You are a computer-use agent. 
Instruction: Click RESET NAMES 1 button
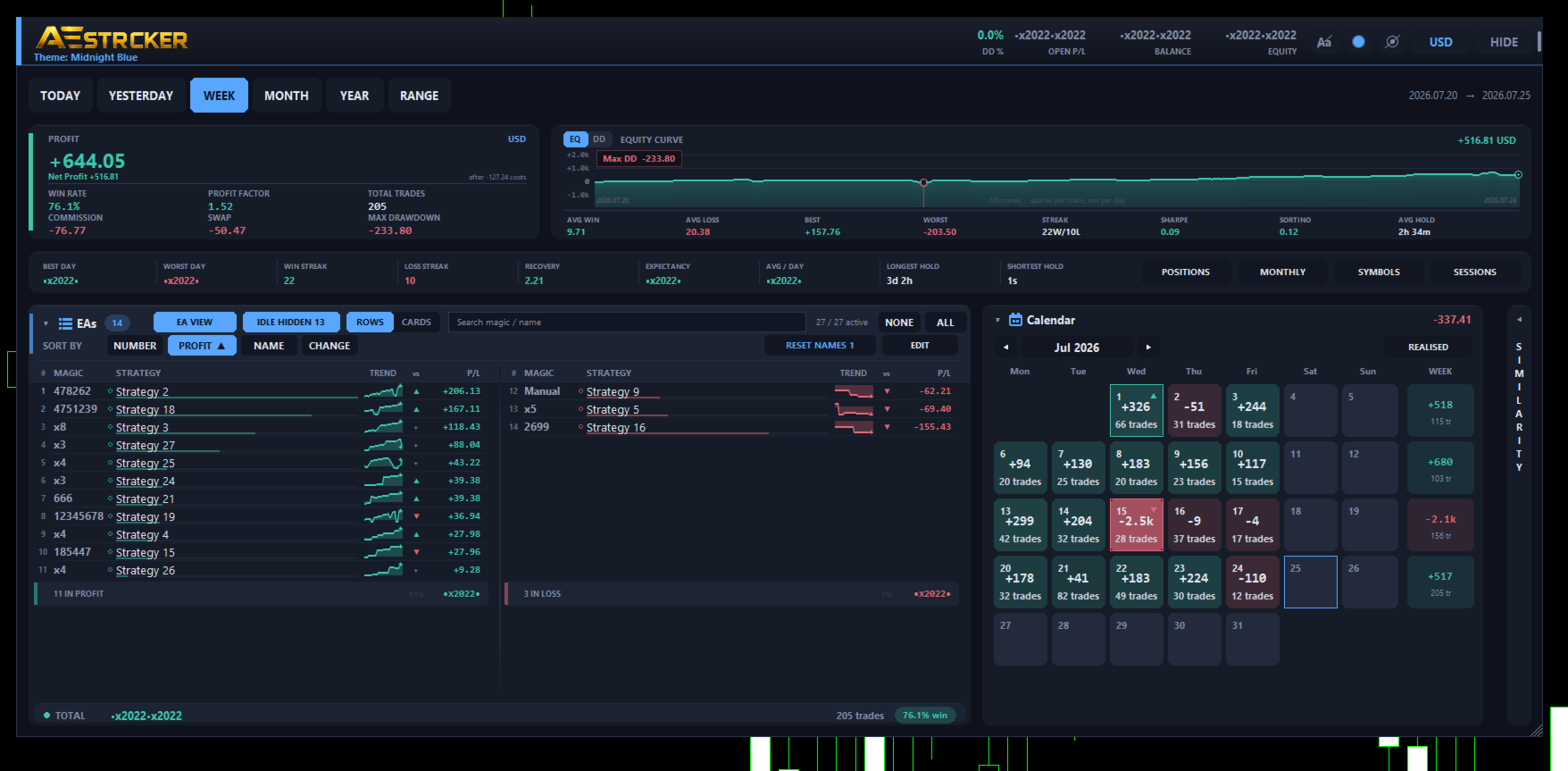pyautogui.click(x=820, y=346)
